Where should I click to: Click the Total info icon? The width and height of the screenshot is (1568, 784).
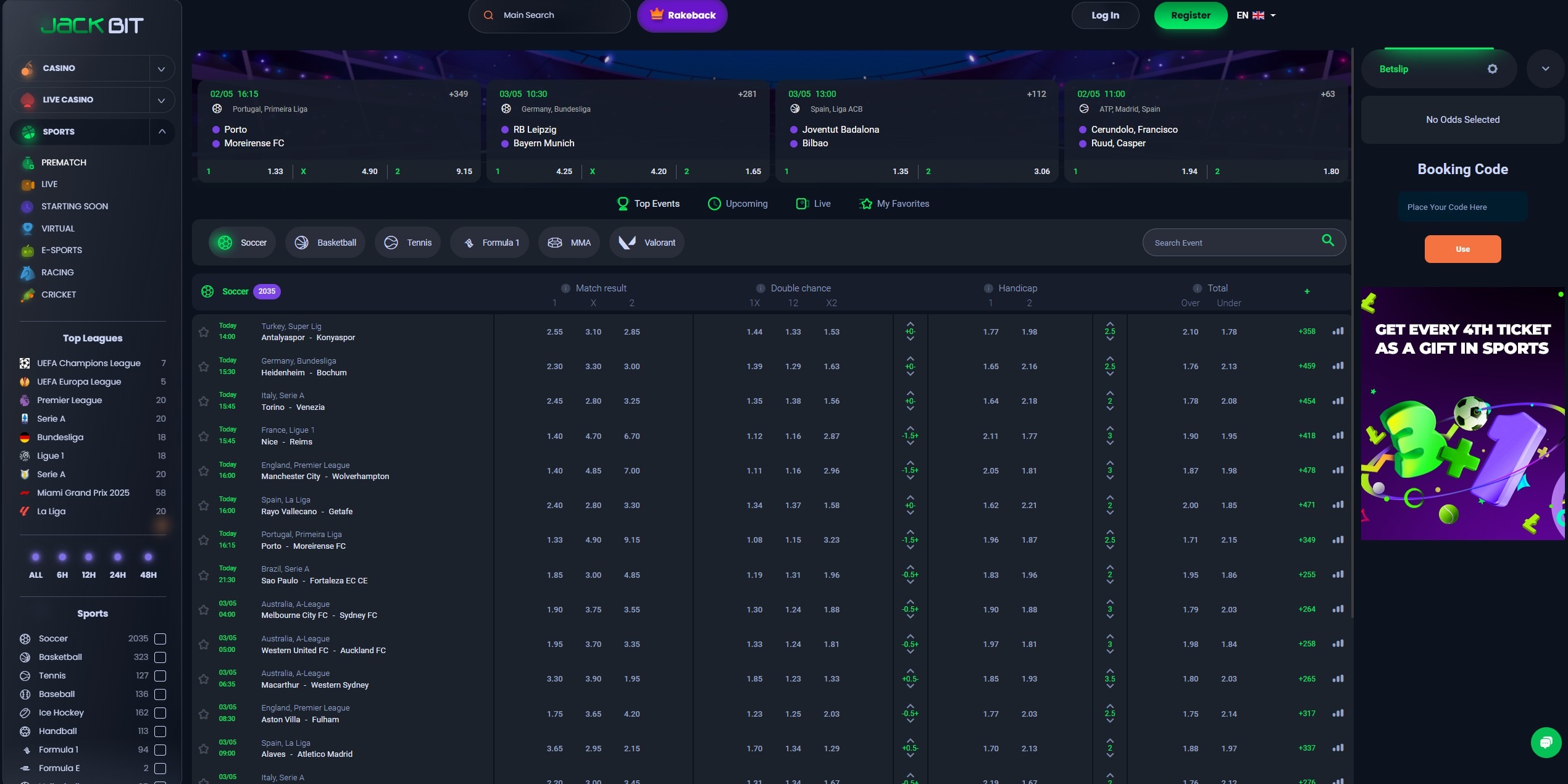[x=1198, y=288]
